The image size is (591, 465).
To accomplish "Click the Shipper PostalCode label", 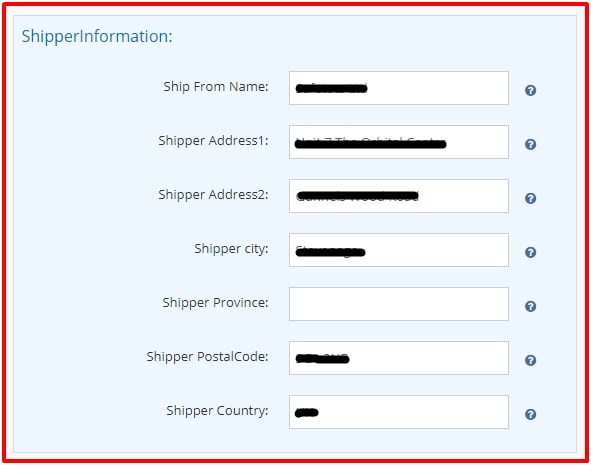I will 207,356.
